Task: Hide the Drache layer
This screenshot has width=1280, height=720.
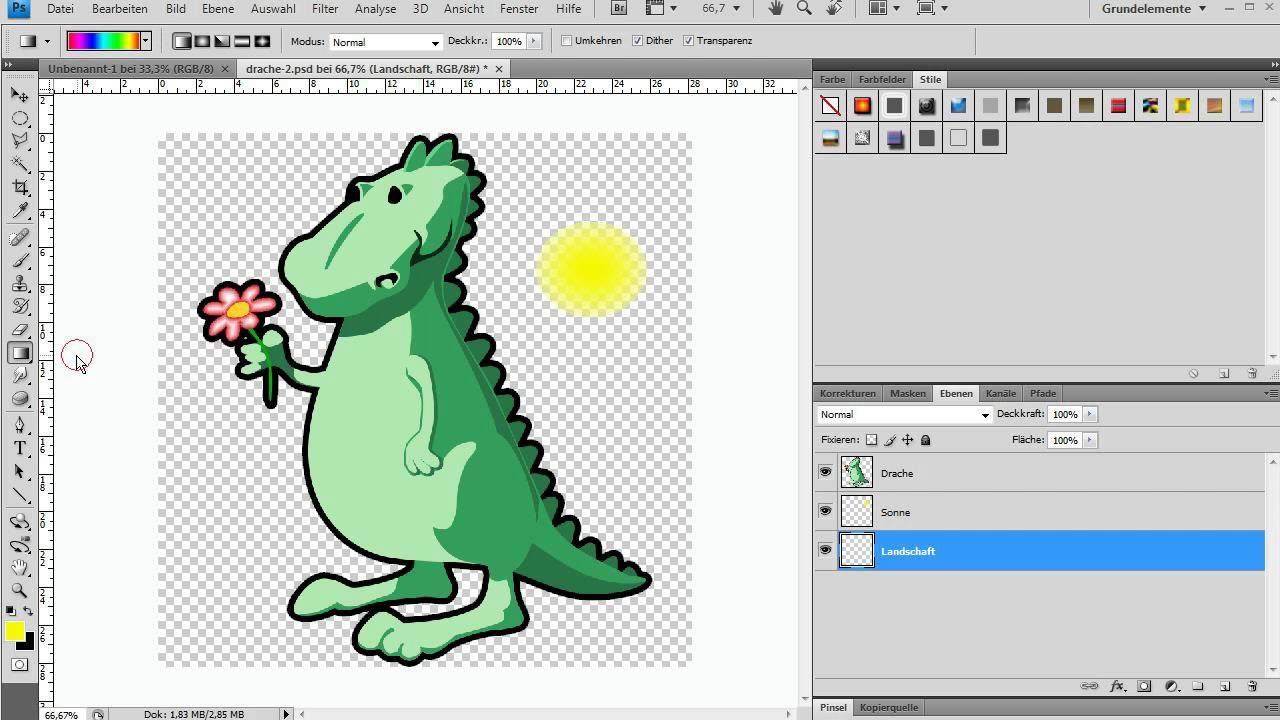Action: point(825,472)
